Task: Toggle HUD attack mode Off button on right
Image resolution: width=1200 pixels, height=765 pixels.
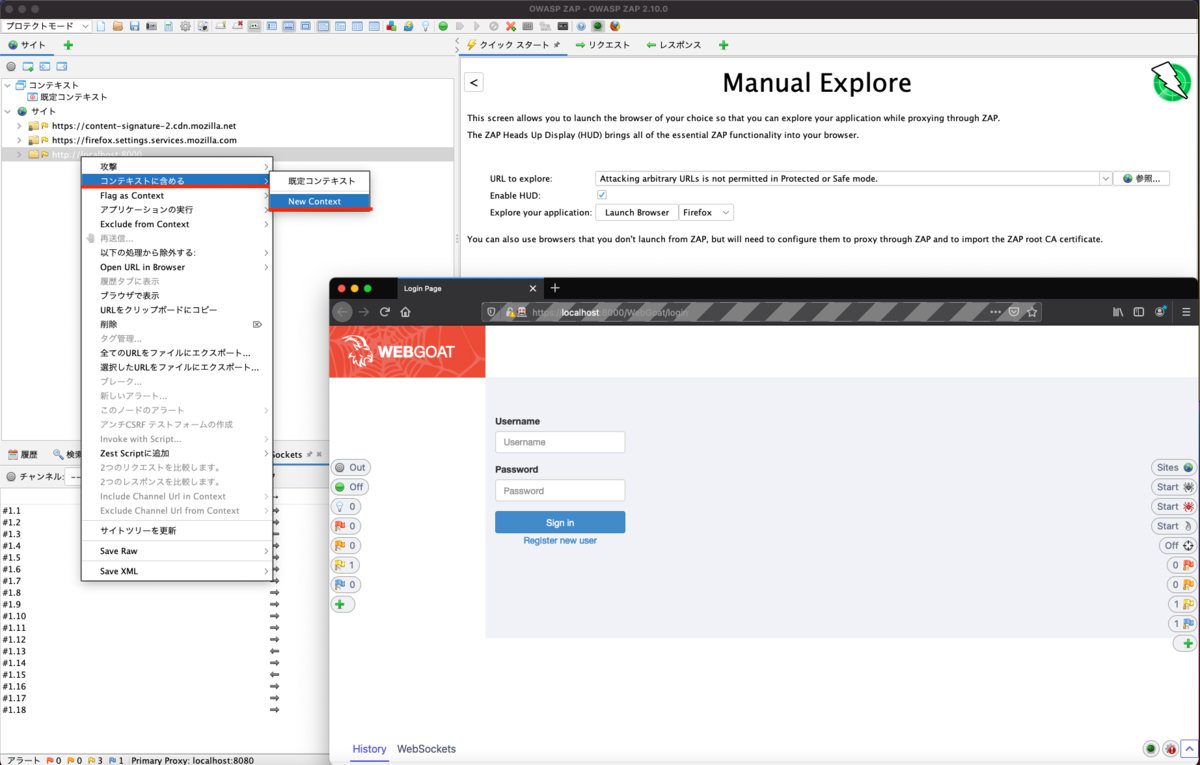Action: click(1178, 546)
